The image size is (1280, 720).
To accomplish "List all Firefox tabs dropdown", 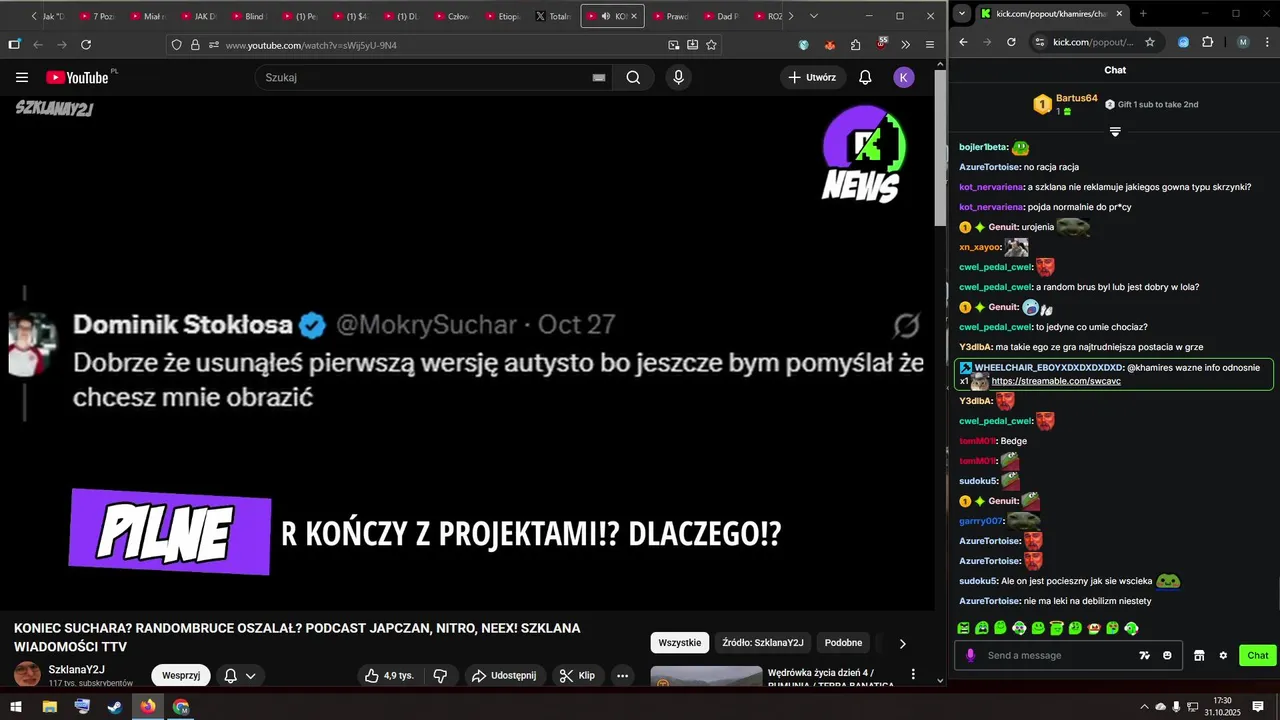I will point(814,16).
